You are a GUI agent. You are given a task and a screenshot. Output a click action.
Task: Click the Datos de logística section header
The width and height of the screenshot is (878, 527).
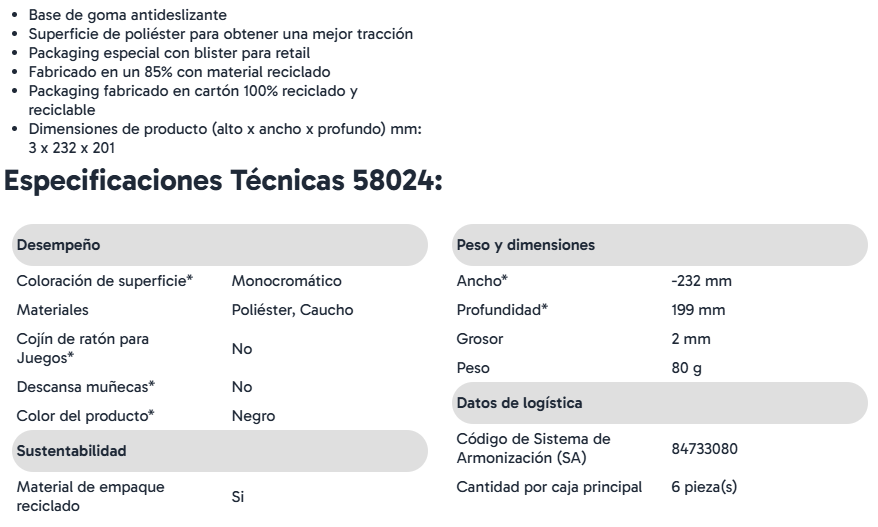660,403
